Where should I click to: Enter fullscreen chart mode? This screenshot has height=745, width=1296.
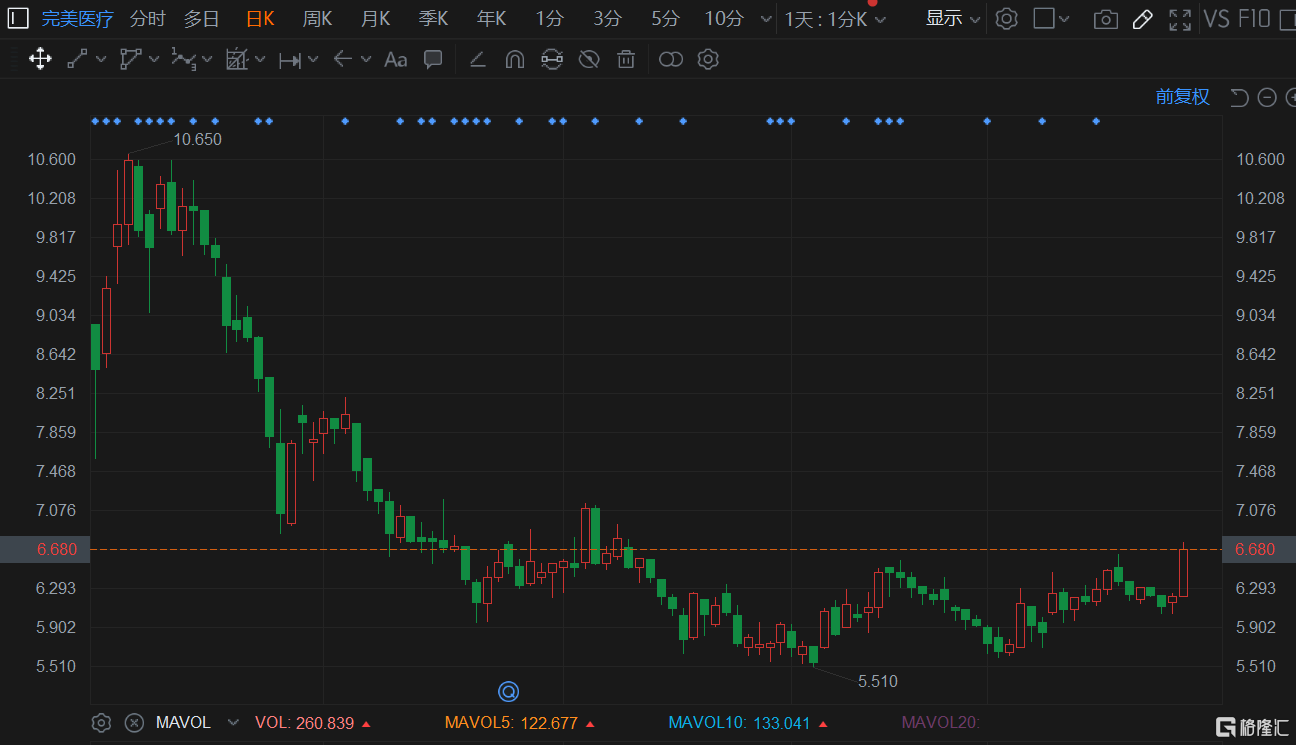[x=1180, y=18]
